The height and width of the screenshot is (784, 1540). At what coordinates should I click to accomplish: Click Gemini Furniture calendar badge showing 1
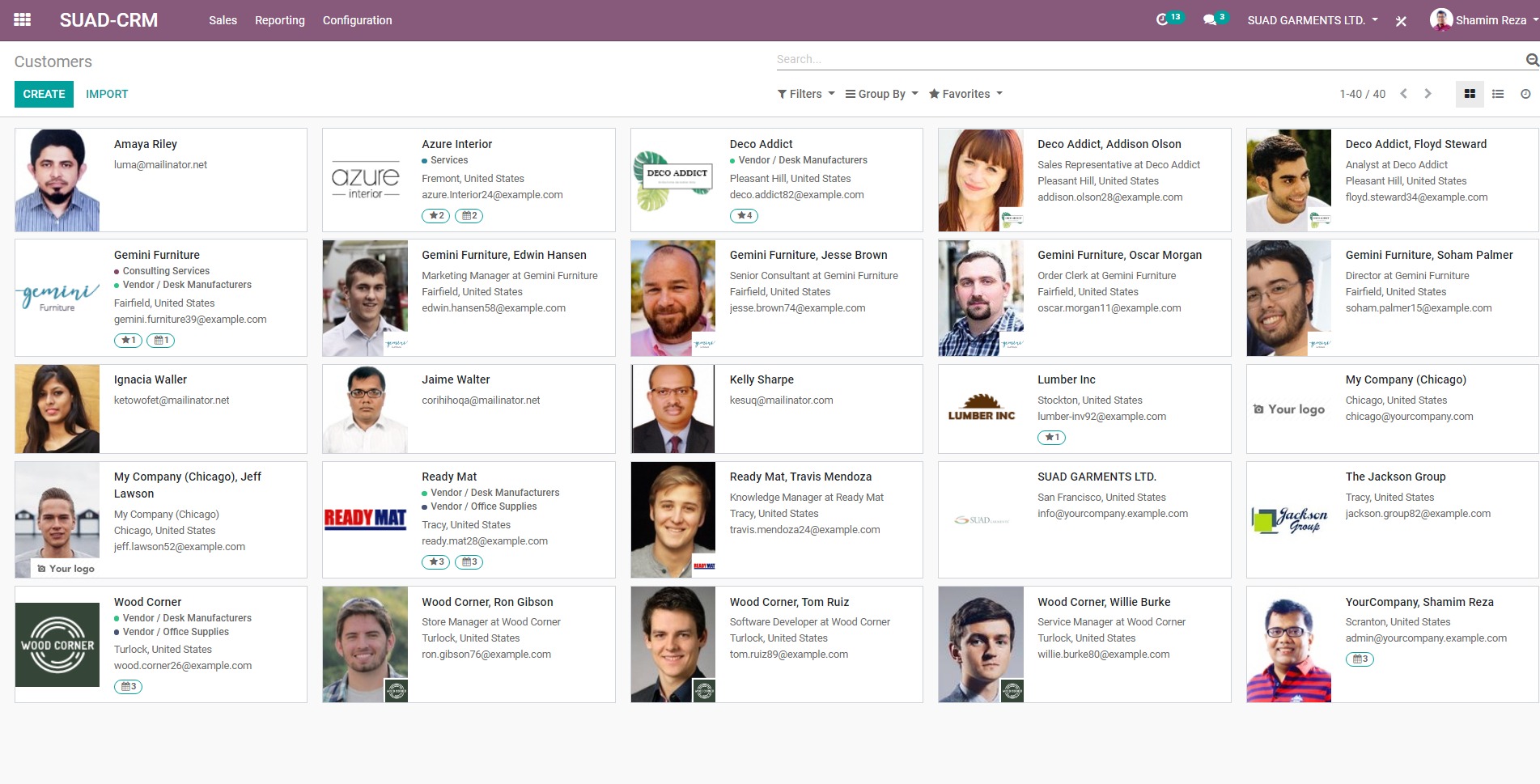[x=161, y=341]
